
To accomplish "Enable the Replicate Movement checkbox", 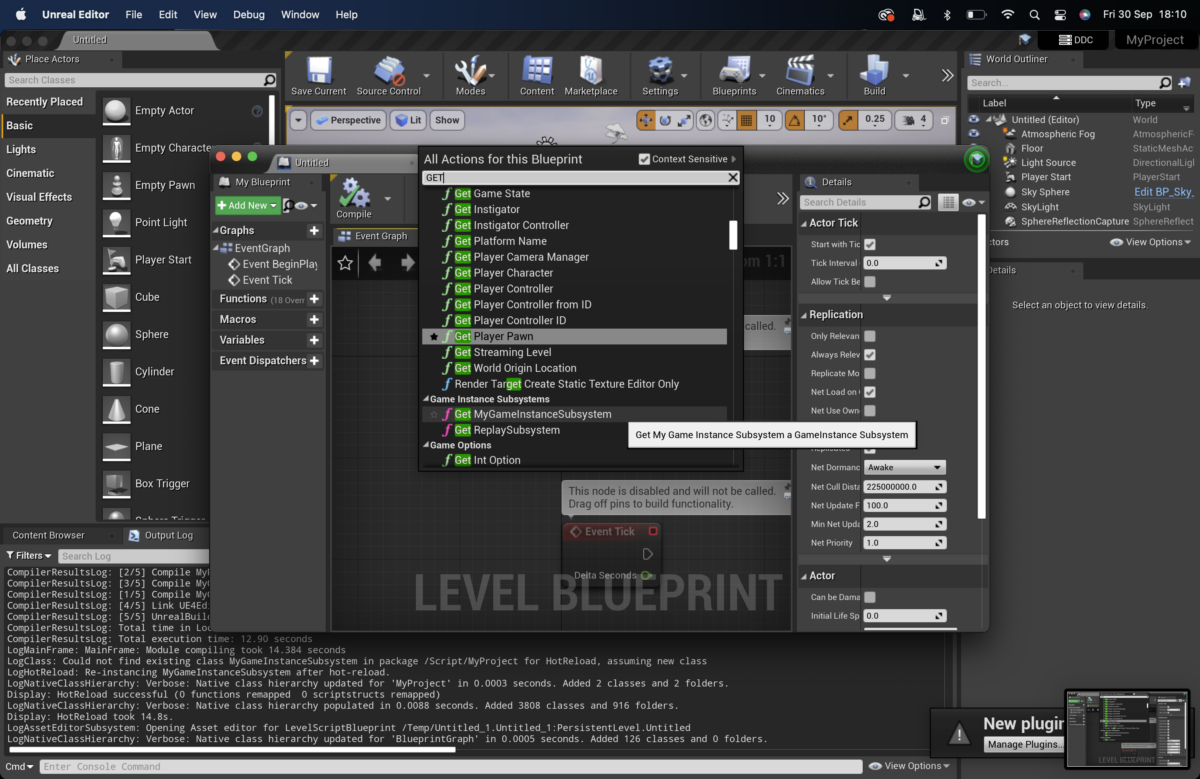I will point(870,373).
